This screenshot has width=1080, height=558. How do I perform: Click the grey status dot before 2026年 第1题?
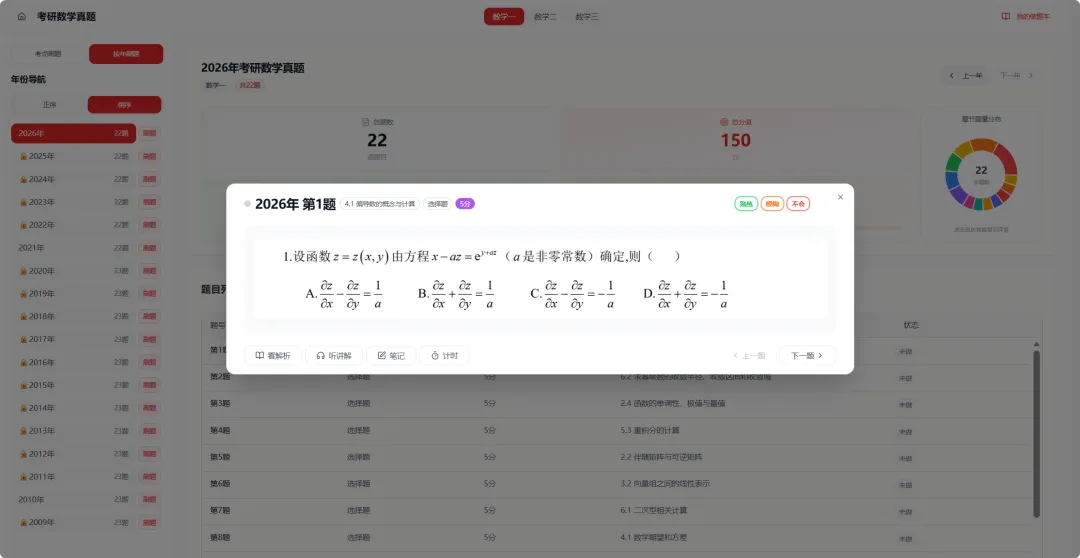pyautogui.click(x=247, y=204)
